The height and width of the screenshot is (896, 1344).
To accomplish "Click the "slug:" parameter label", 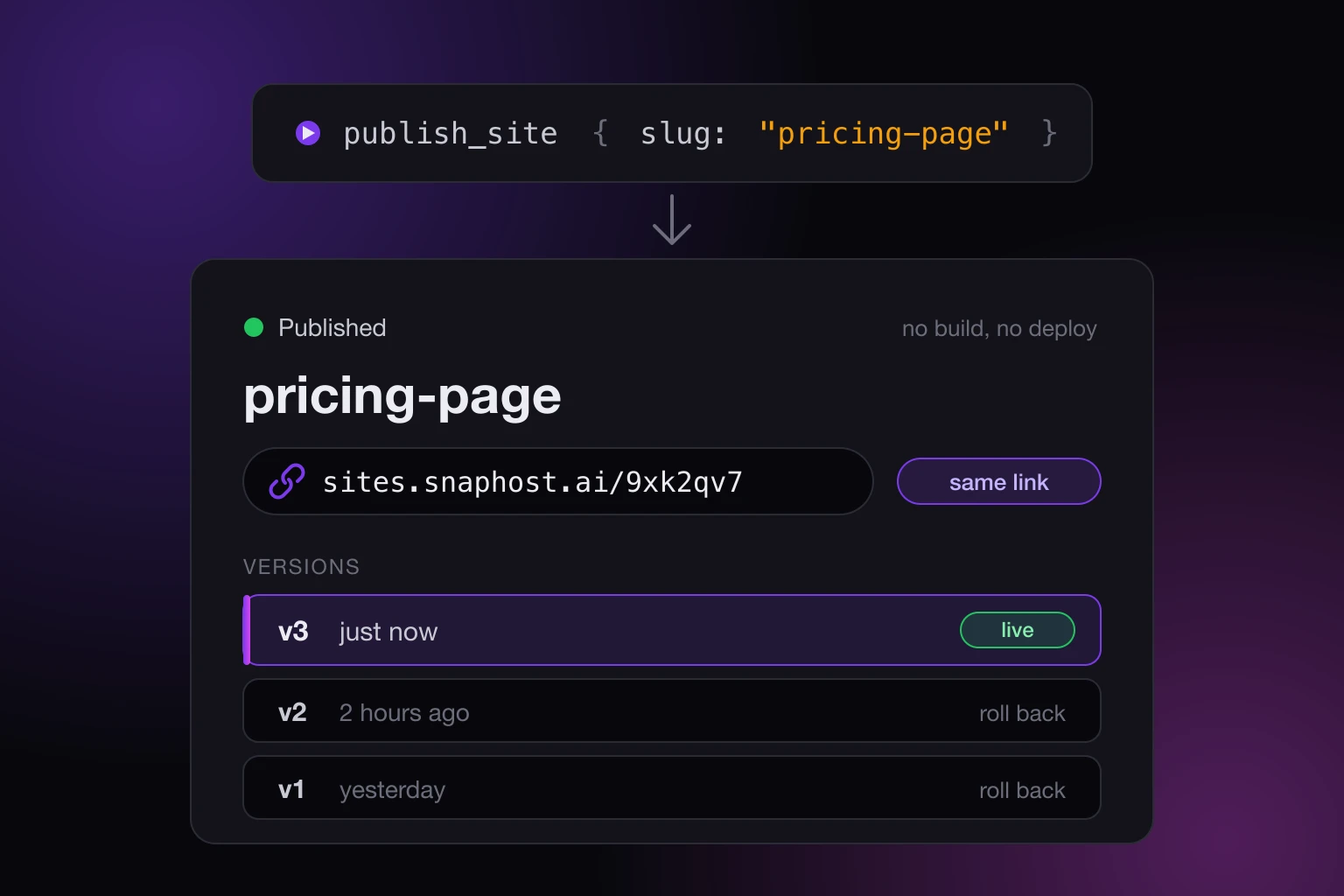I will (x=683, y=133).
